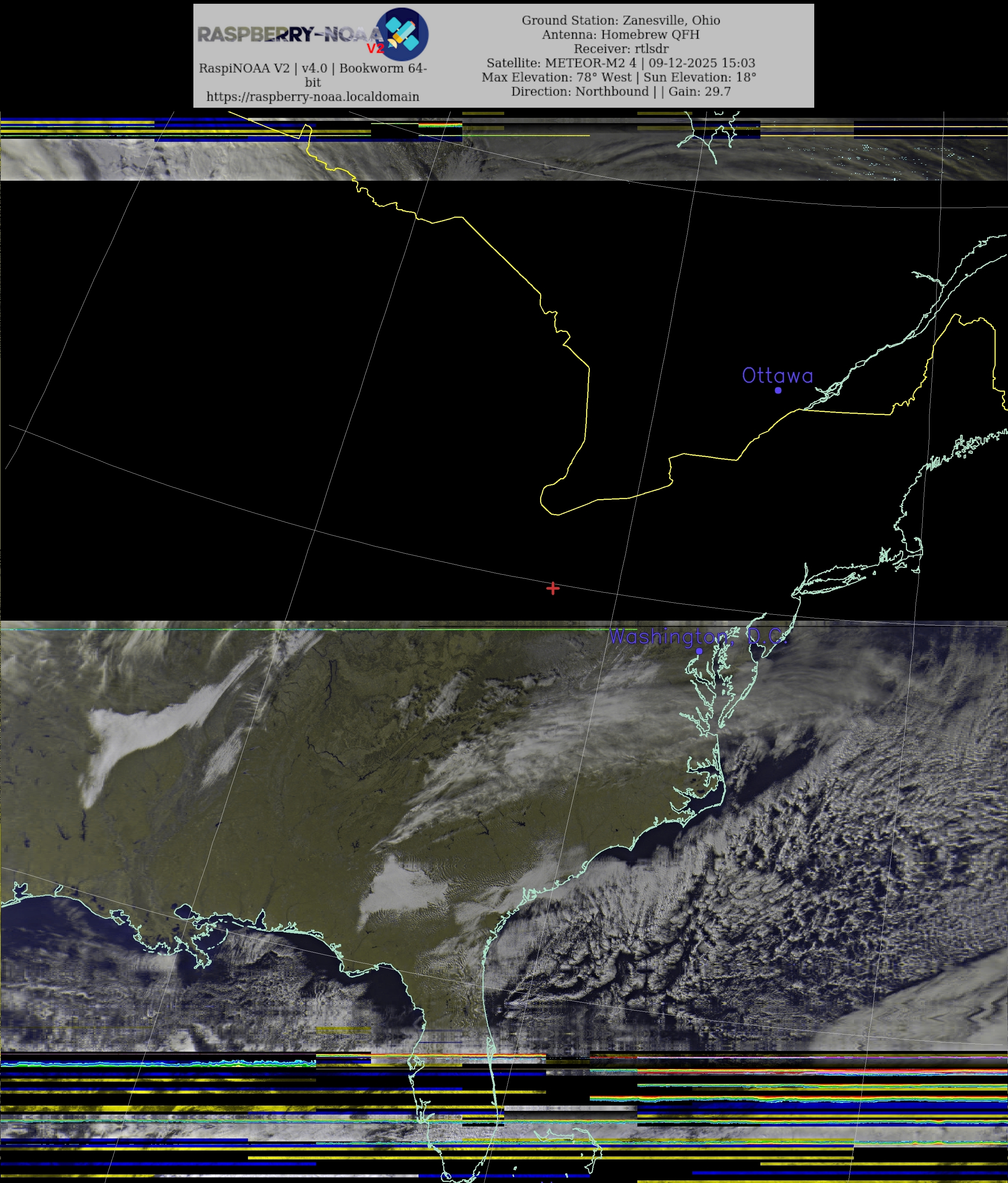Click the RASPBERRY-NOAA logo text
Viewport: 1008px width, 1183px height.
coord(288,35)
